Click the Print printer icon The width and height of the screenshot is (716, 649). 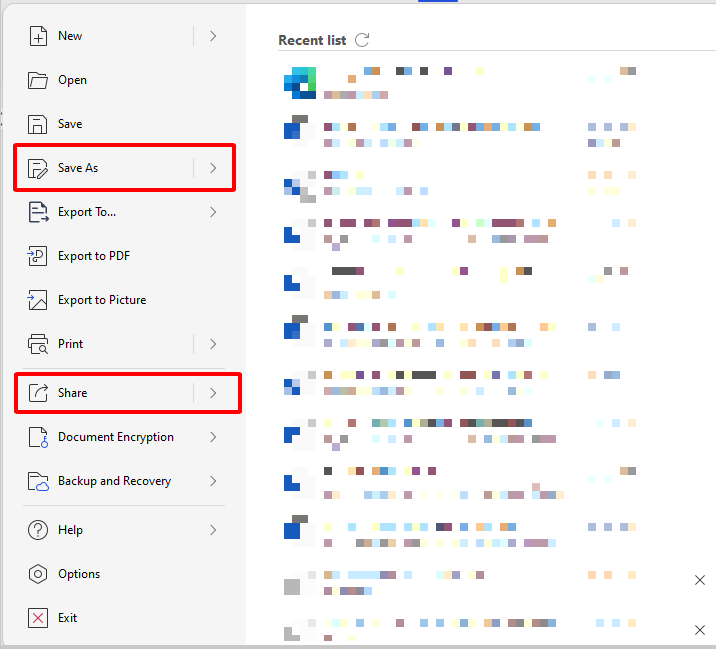click(38, 344)
